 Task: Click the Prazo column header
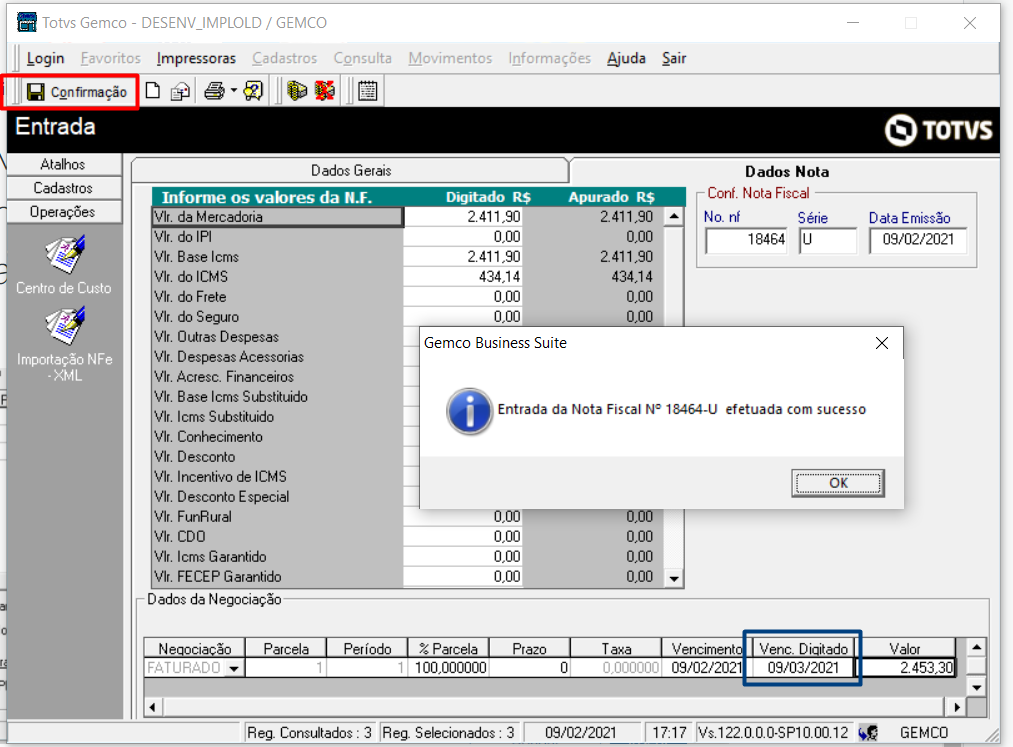pyautogui.click(x=529, y=648)
